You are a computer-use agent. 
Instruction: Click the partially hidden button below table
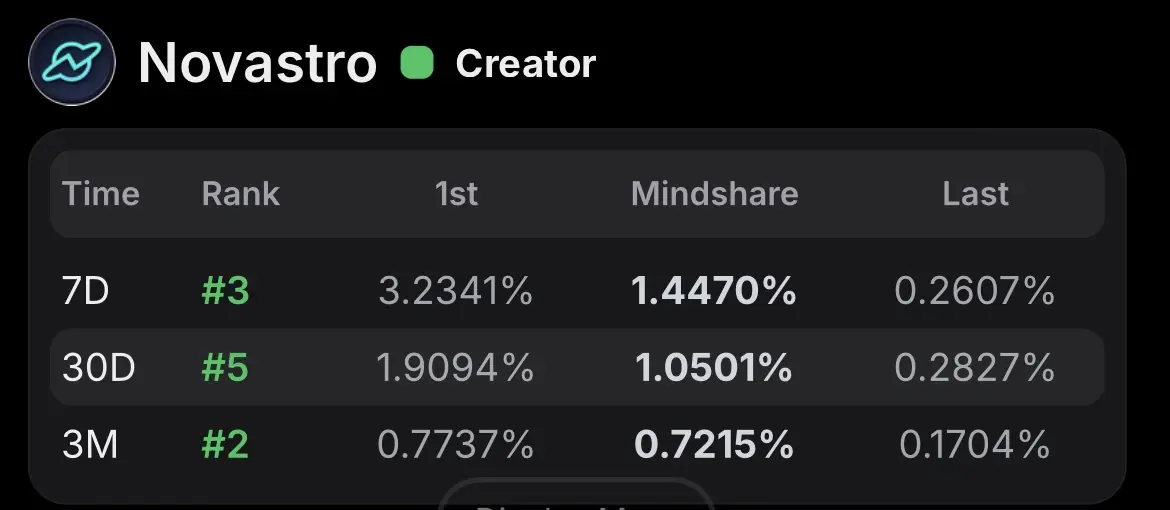(x=575, y=494)
